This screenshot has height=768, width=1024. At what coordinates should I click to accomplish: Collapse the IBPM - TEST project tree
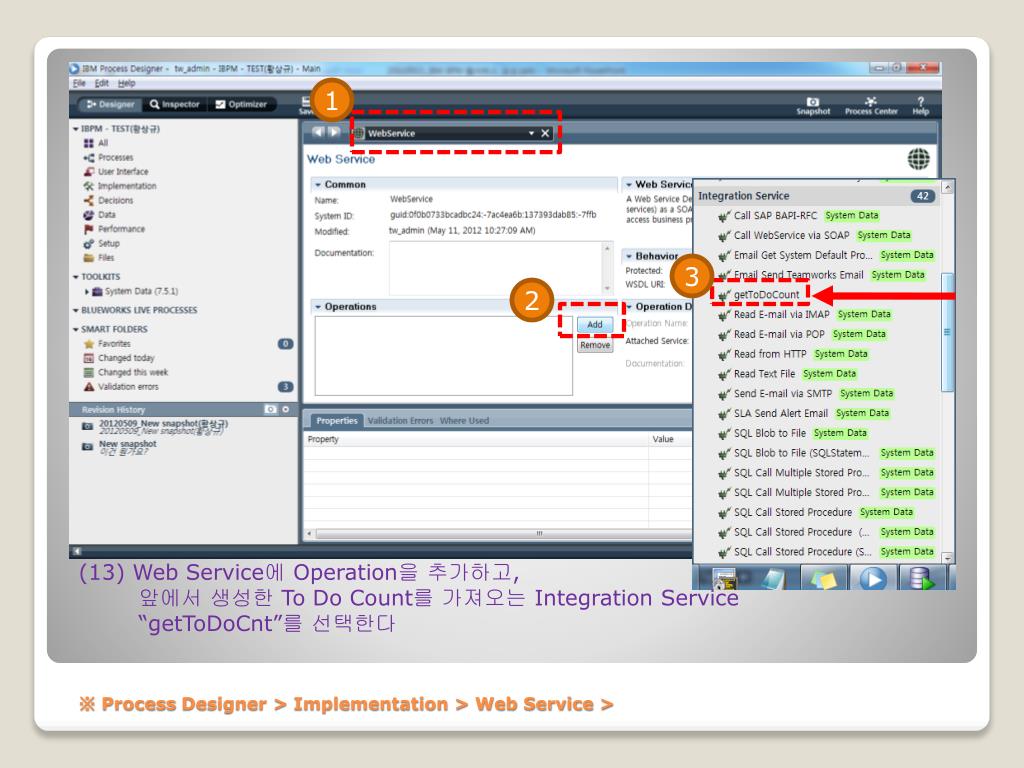(x=76, y=129)
